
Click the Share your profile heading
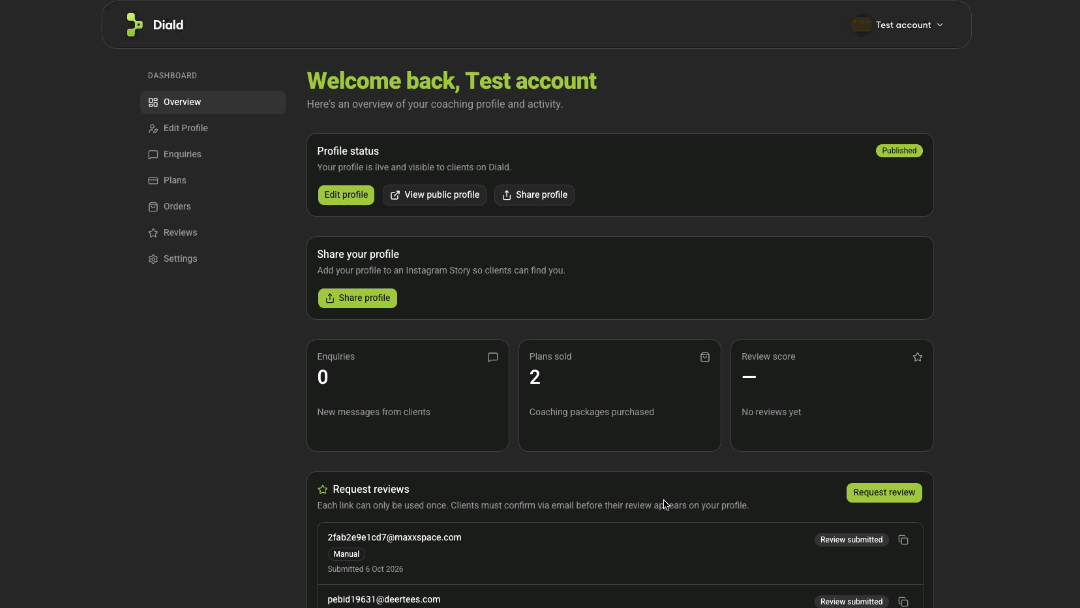pos(358,255)
